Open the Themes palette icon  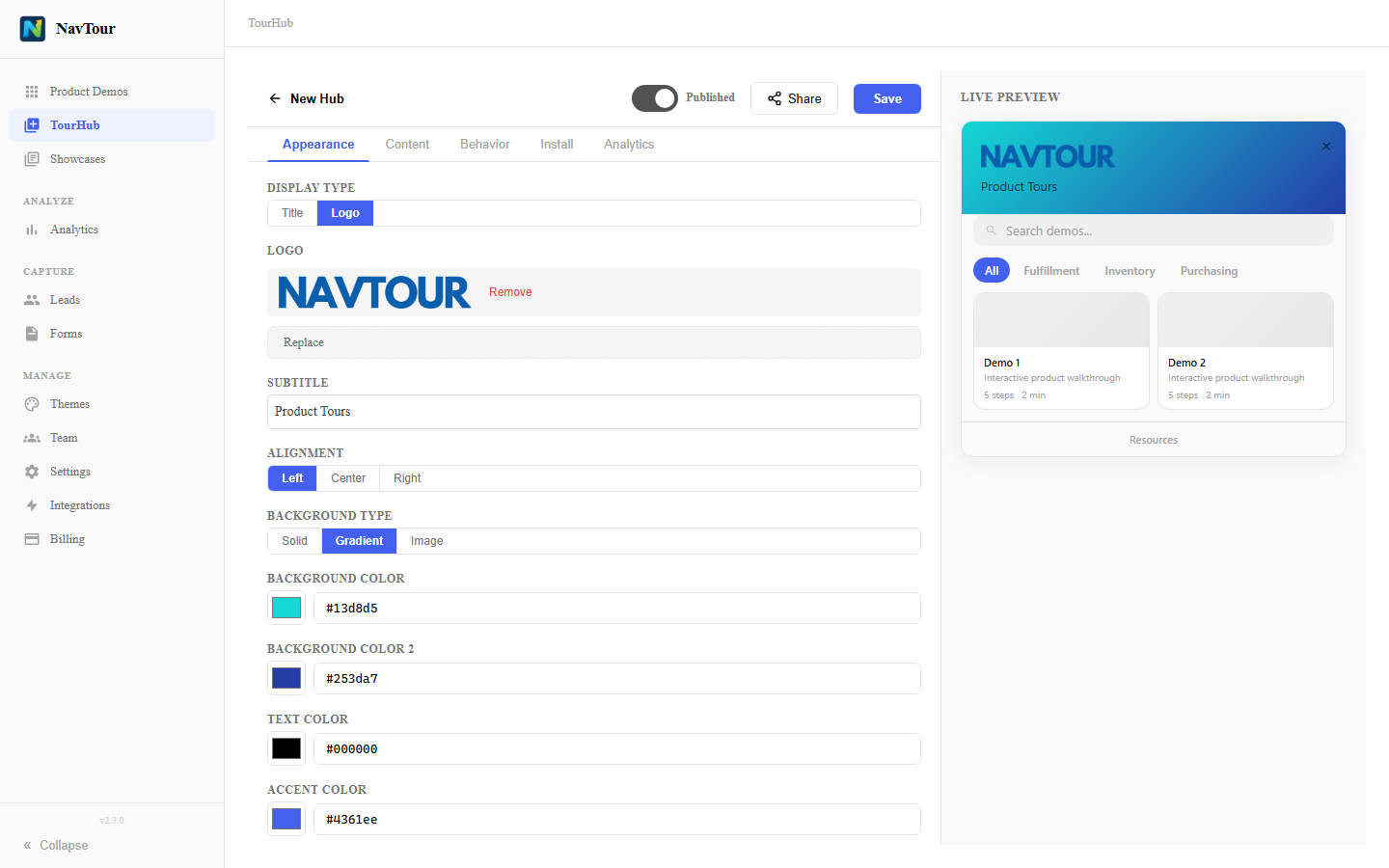(32, 404)
